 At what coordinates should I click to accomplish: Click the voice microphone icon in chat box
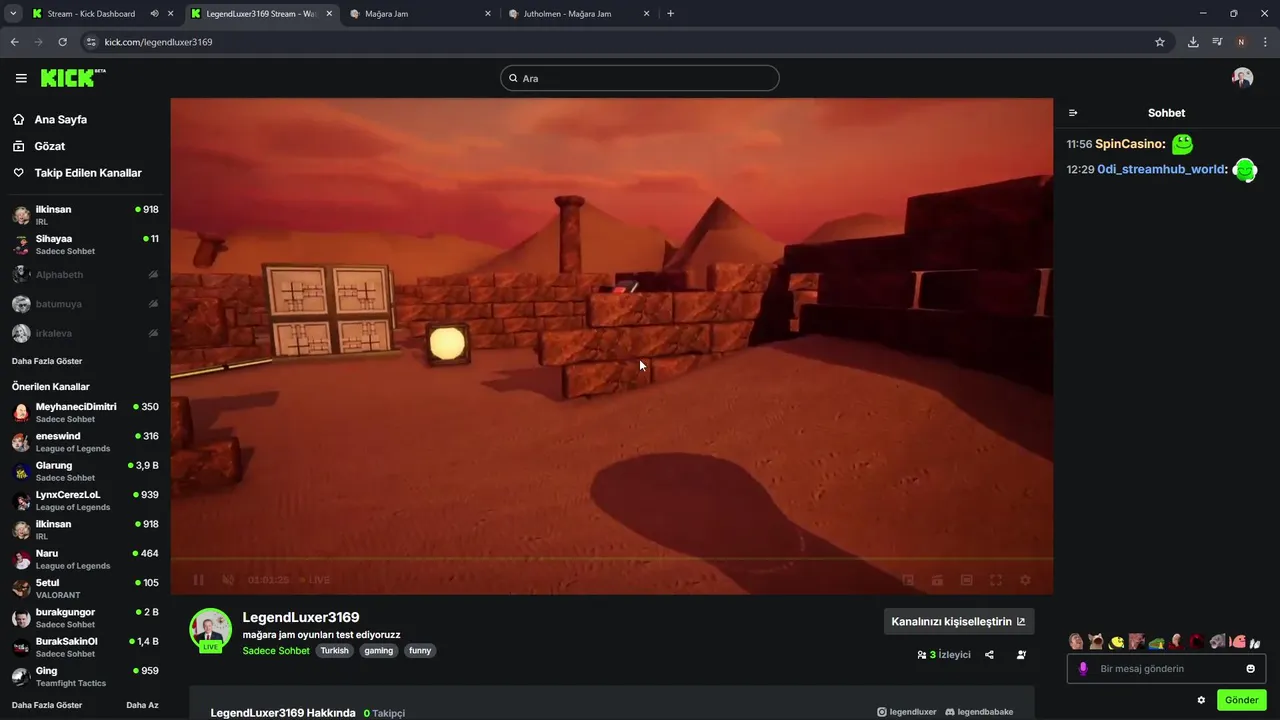click(1082, 668)
